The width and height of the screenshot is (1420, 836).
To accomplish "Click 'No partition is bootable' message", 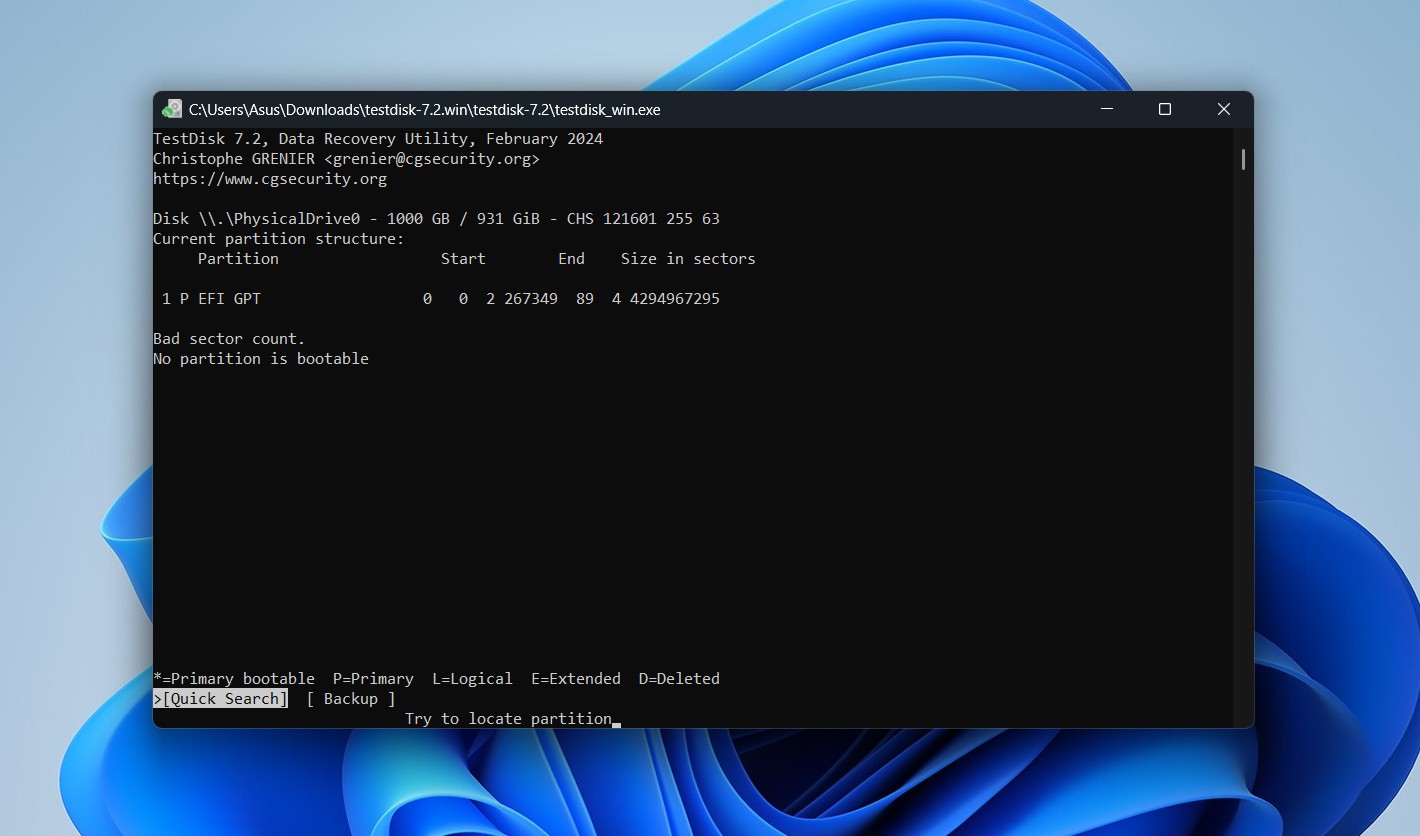I will point(261,359).
